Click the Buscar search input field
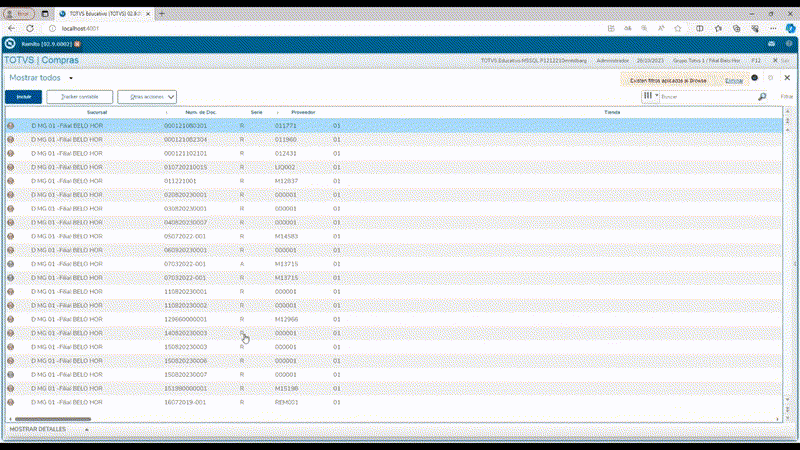 point(708,96)
